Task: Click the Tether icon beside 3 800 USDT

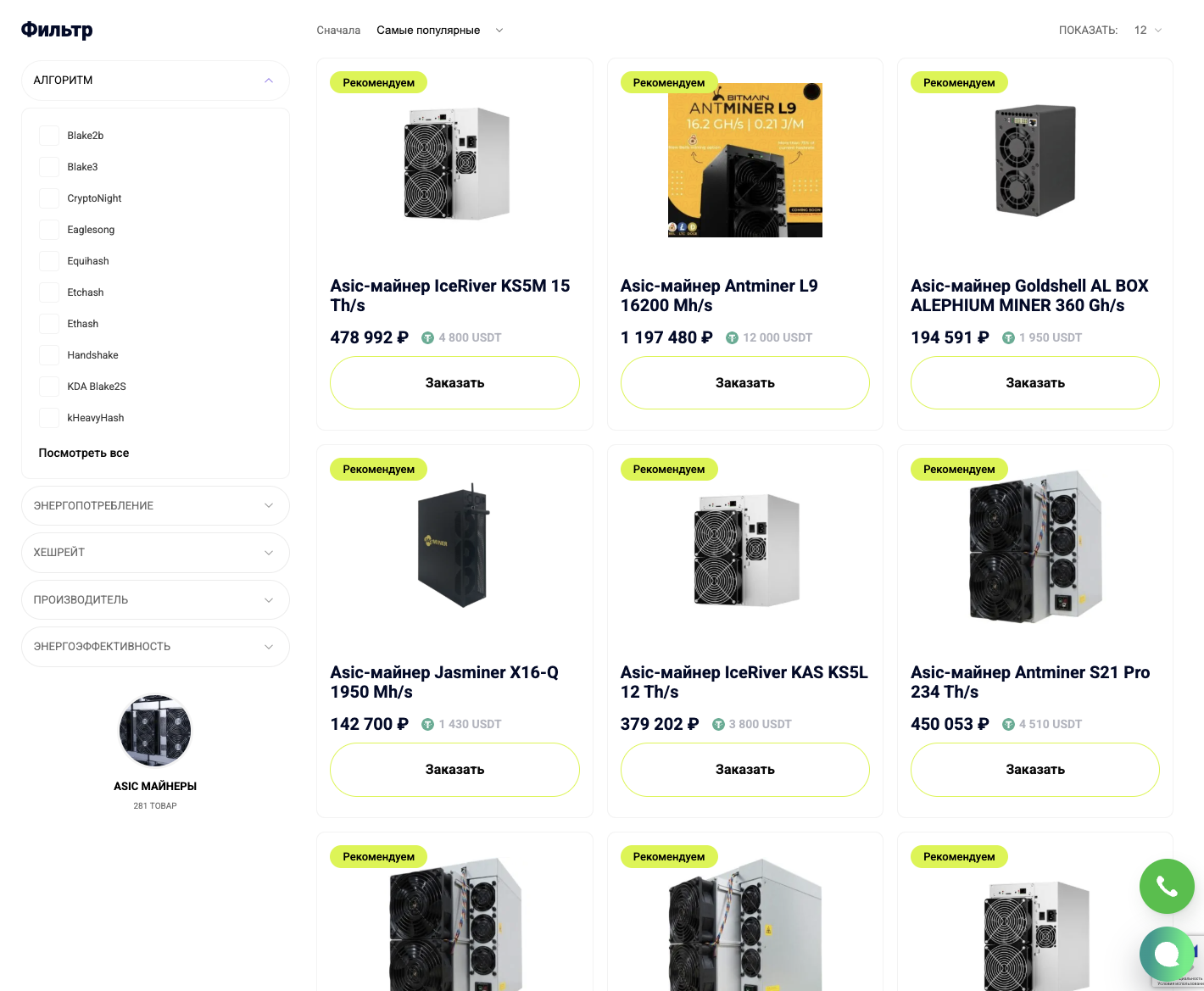Action: point(718,724)
